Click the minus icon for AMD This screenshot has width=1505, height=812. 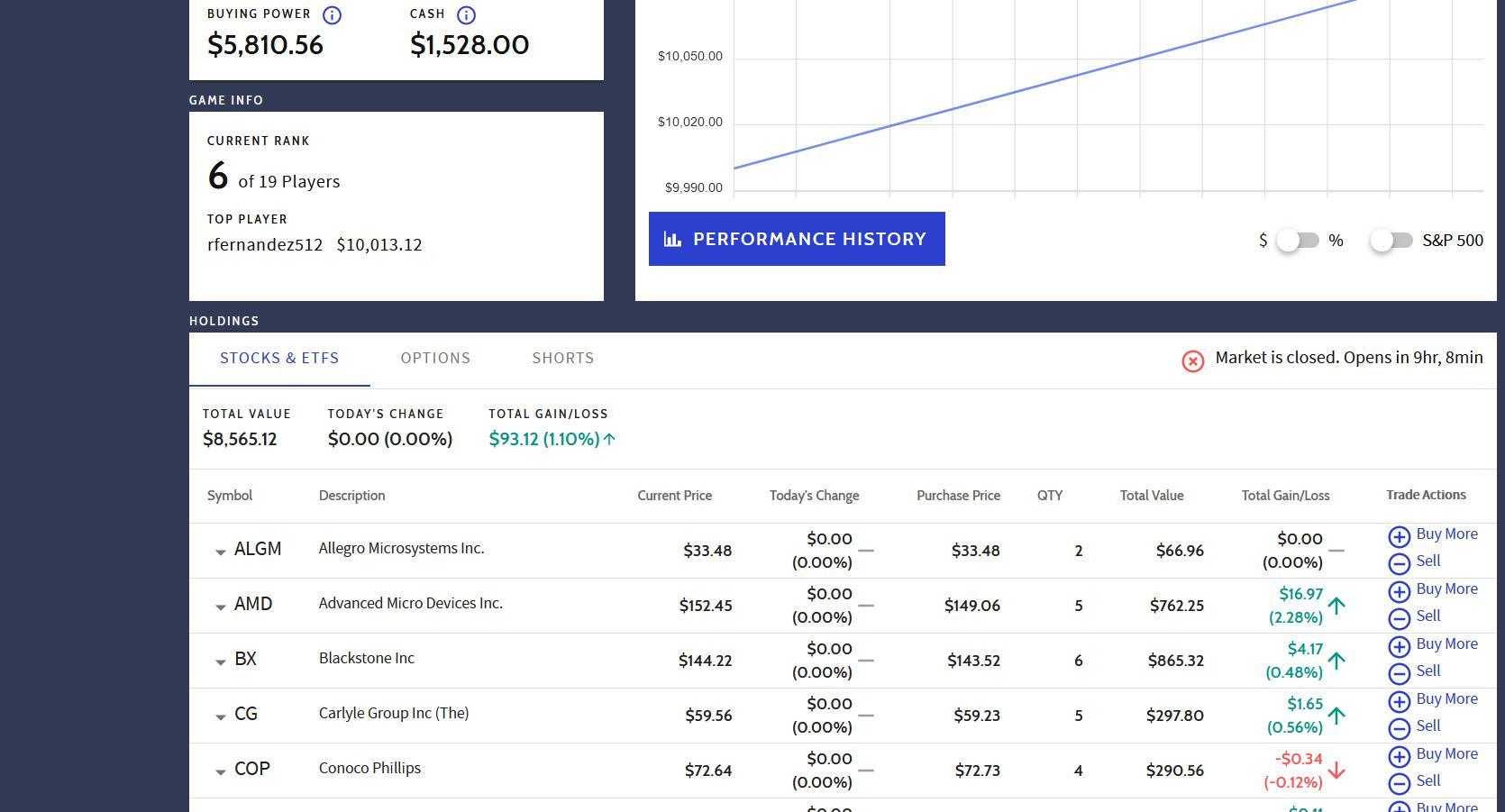click(x=1399, y=619)
